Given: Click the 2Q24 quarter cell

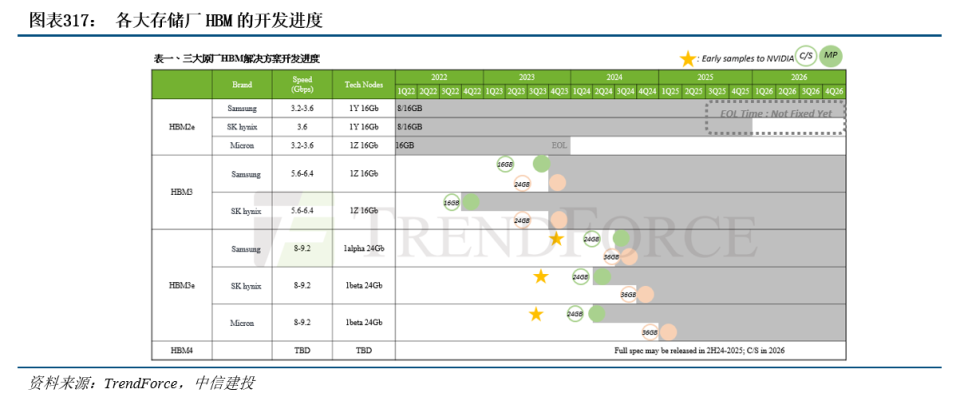Looking at the screenshot, I should pos(603,92).
